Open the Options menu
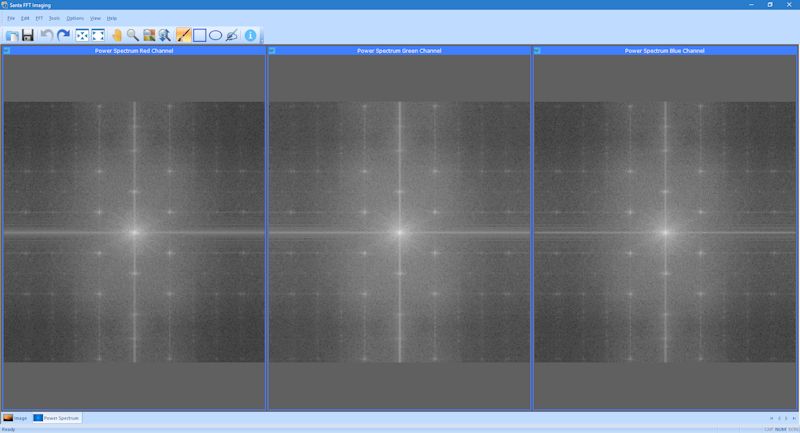The width and height of the screenshot is (800, 433). tap(75, 18)
